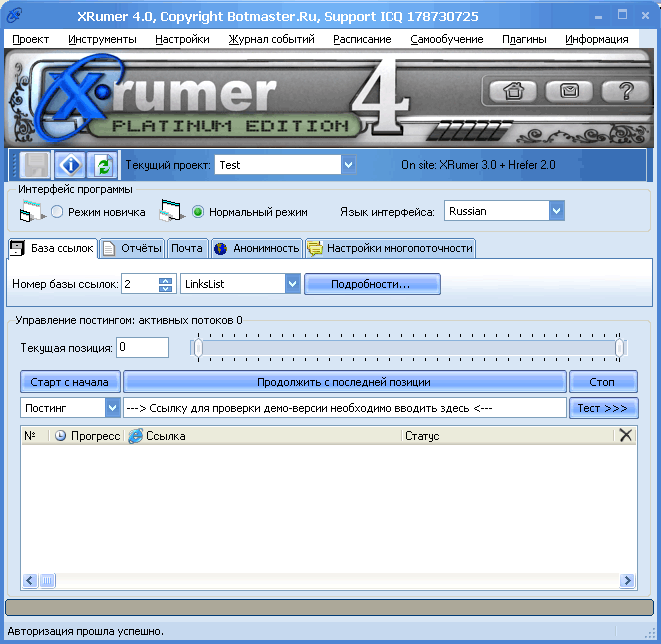Click the Номер базы ссылок number field
Screen dimensions: 661x644
pos(140,284)
